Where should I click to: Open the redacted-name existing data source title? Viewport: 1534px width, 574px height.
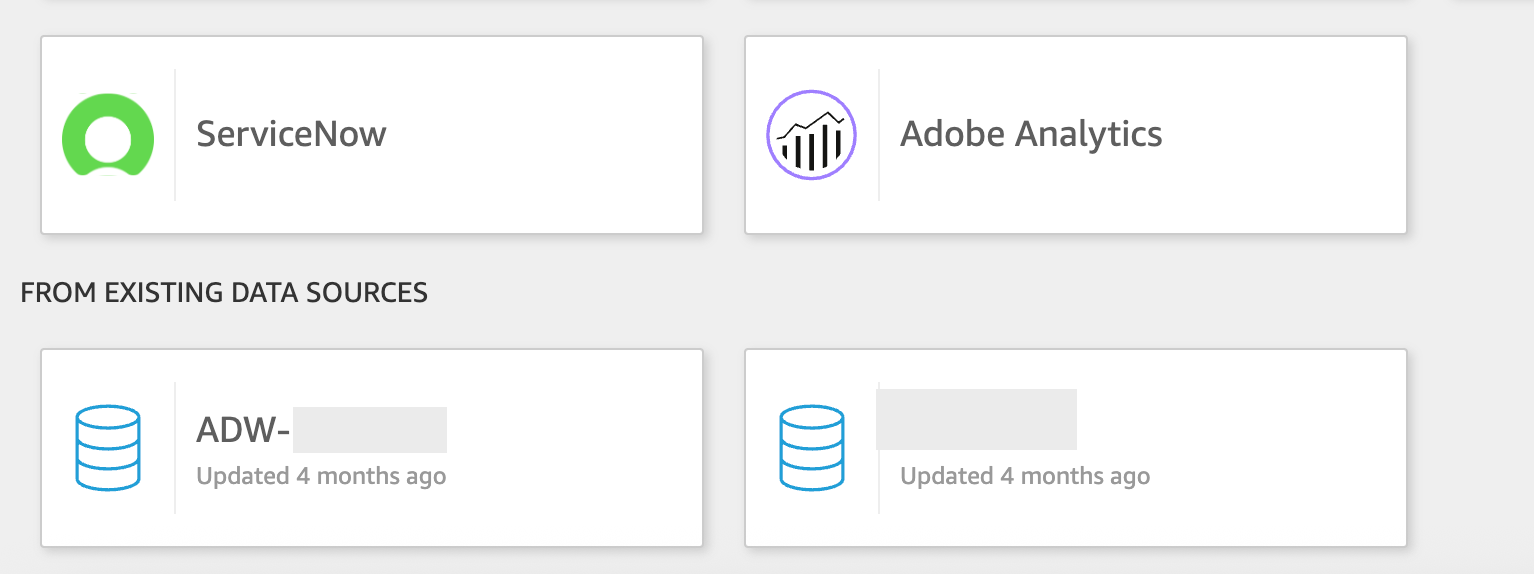pyautogui.click(x=976, y=419)
